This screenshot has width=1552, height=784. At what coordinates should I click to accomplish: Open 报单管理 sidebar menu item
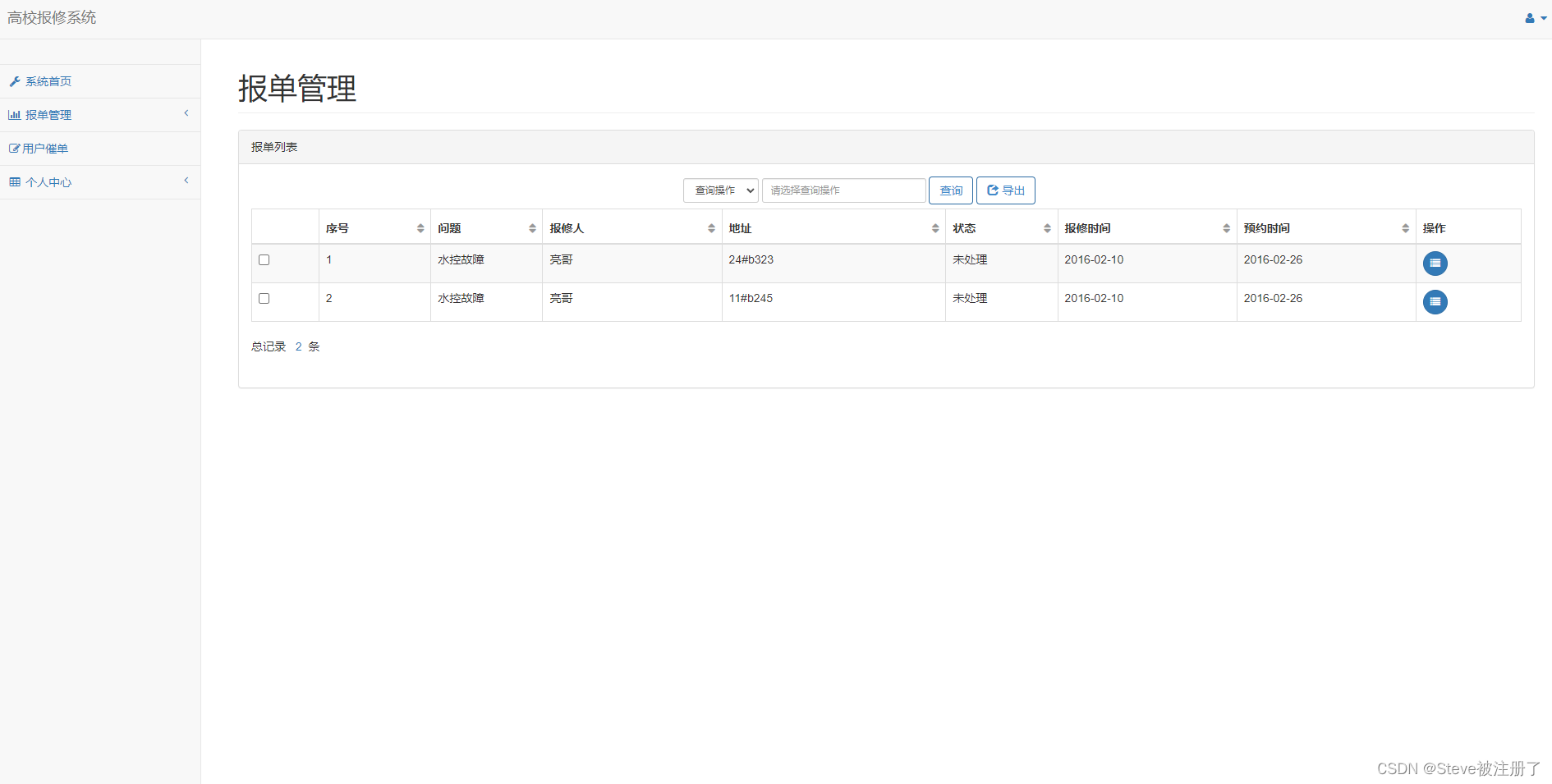100,115
